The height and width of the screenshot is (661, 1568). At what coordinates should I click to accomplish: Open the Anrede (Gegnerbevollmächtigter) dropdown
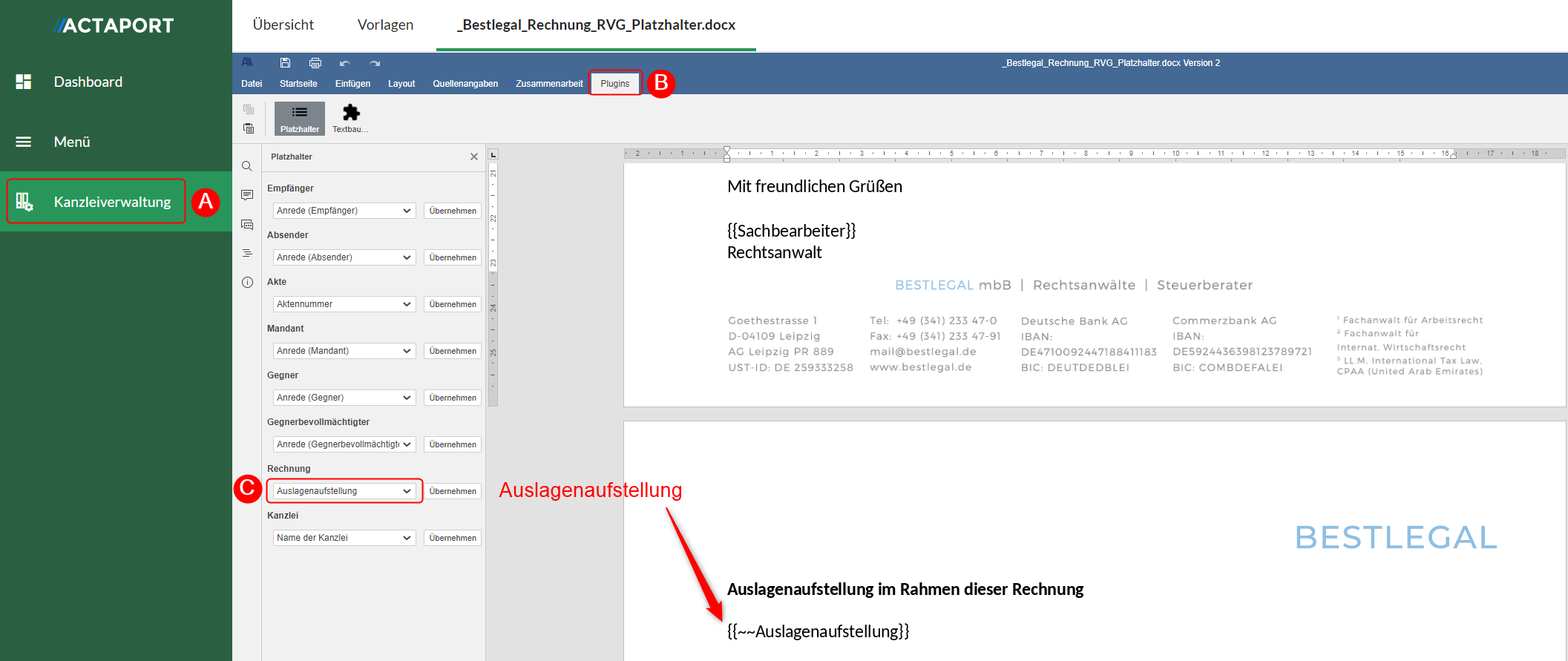pos(344,444)
